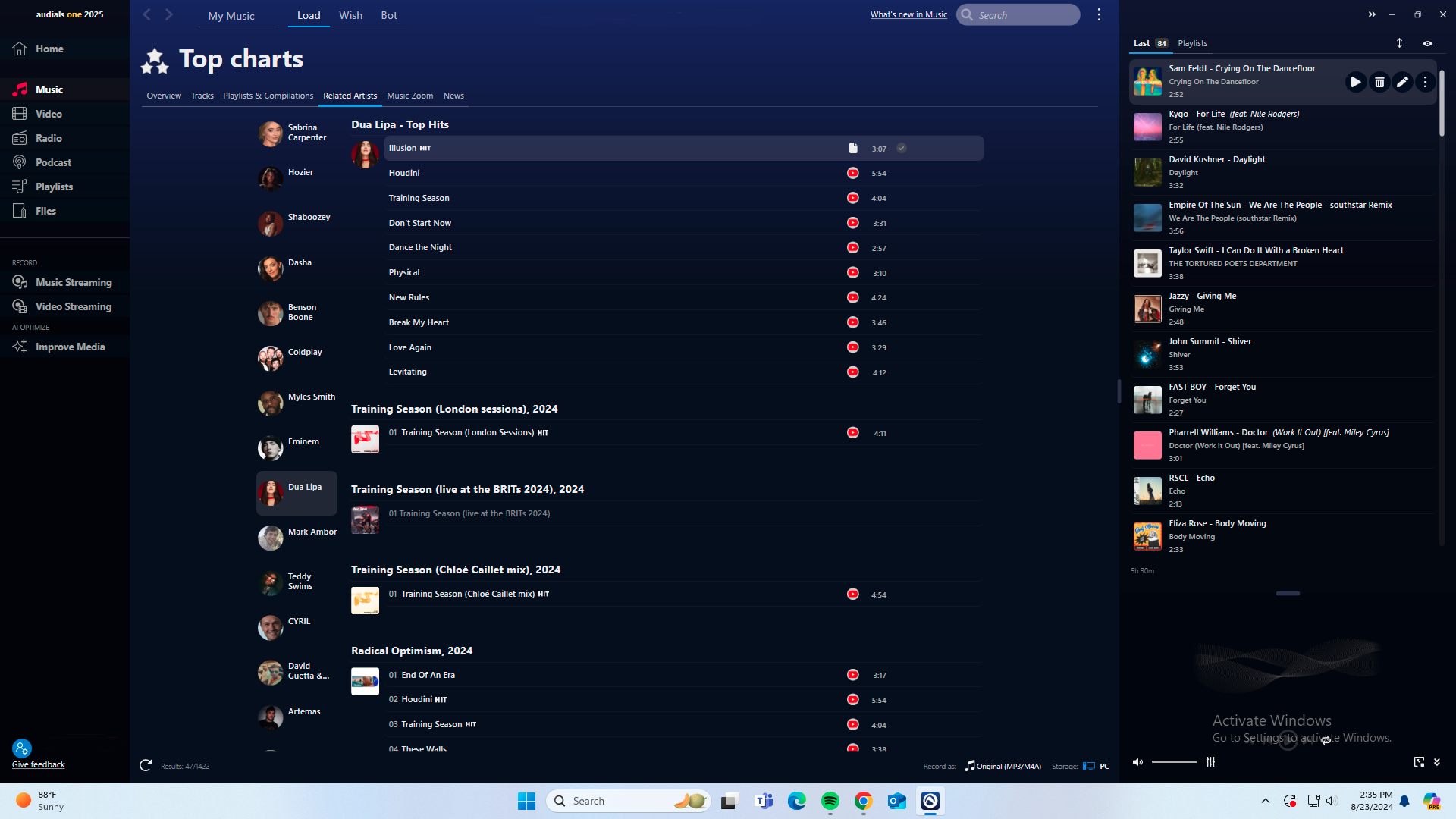This screenshot has height=819, width=1456.
Task: Play Sam Feldt Crying On The Dancefloor
Action: pos(1355,82)
